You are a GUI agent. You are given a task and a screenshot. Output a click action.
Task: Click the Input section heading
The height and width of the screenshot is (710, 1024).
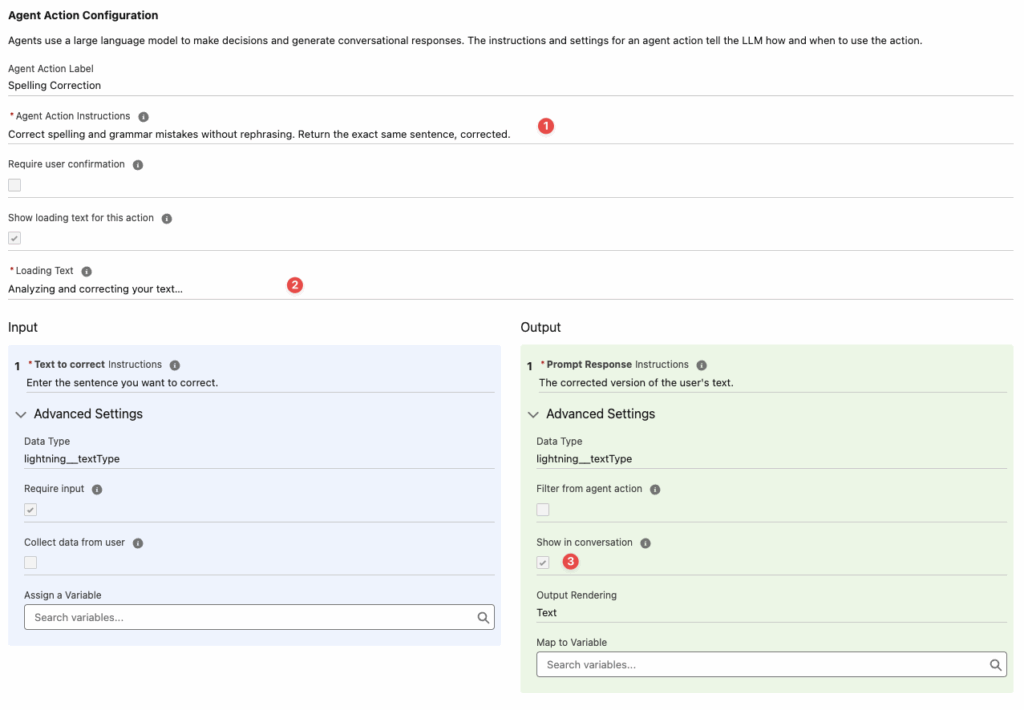click(23, 328)
